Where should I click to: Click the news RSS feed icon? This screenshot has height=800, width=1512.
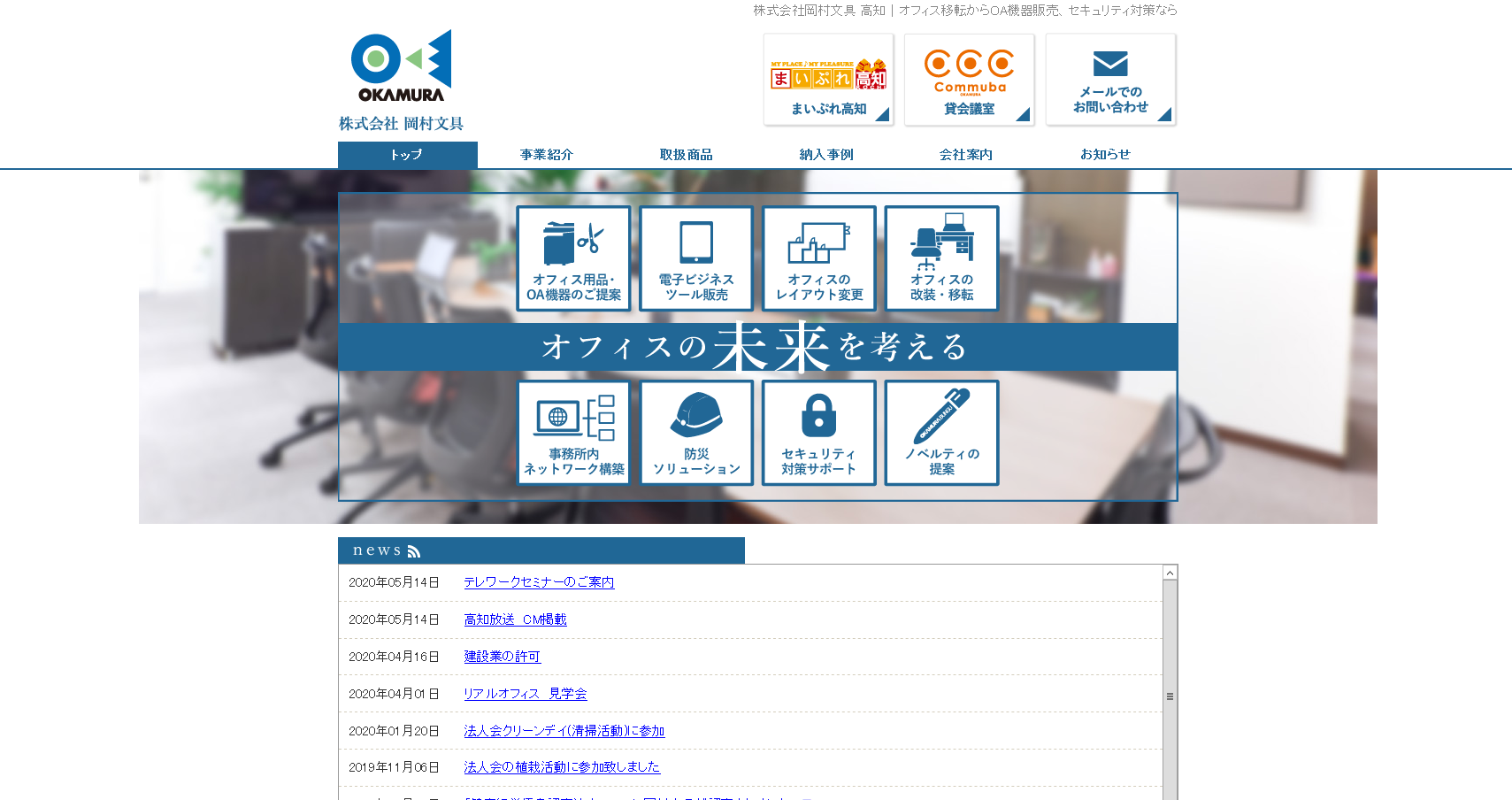[414, 551]
